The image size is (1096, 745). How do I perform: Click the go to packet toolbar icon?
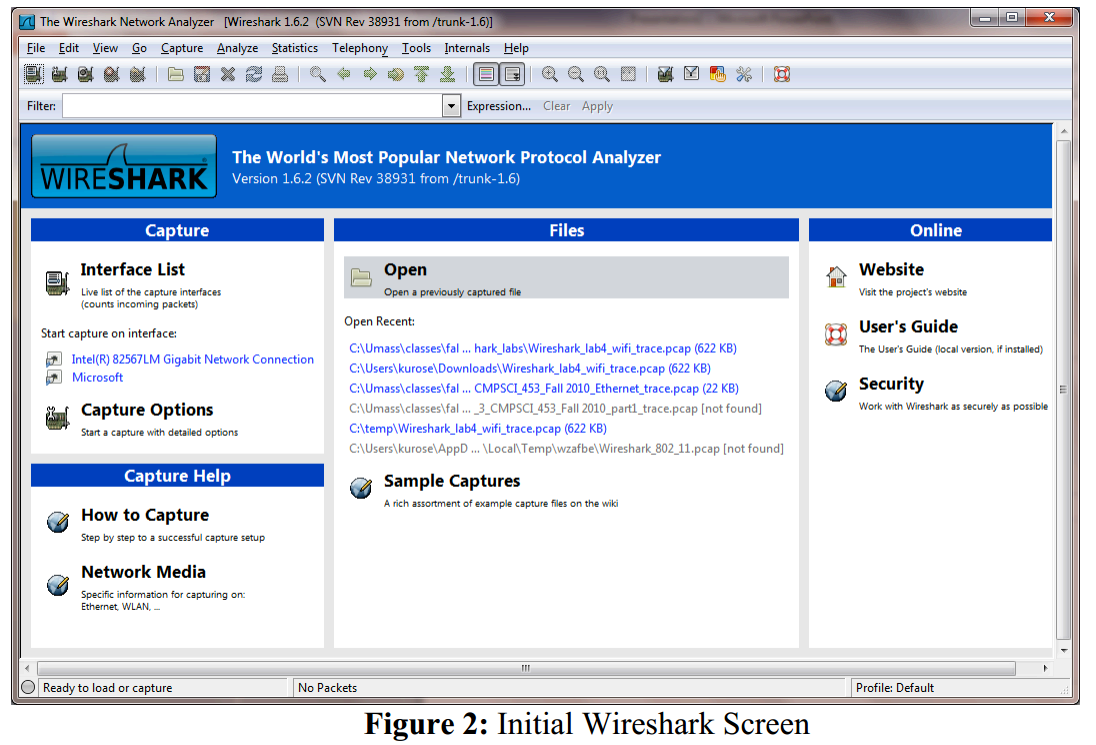coord(396,74)
